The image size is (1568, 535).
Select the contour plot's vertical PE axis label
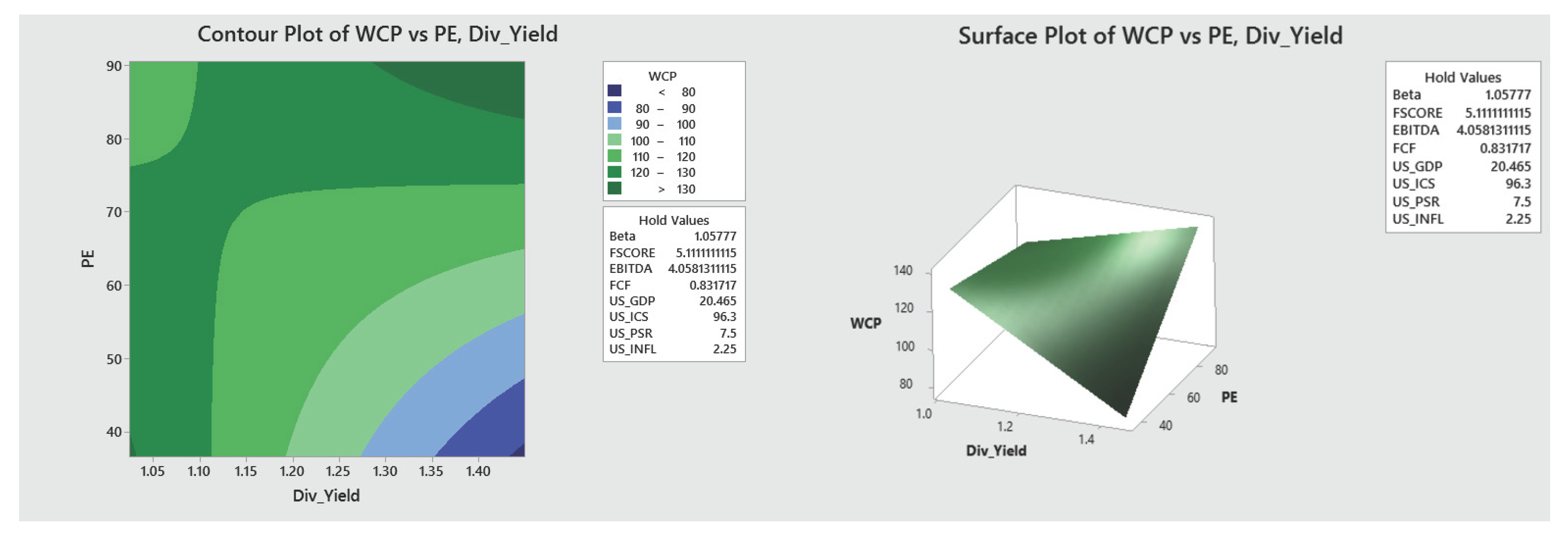pos(88,259)
